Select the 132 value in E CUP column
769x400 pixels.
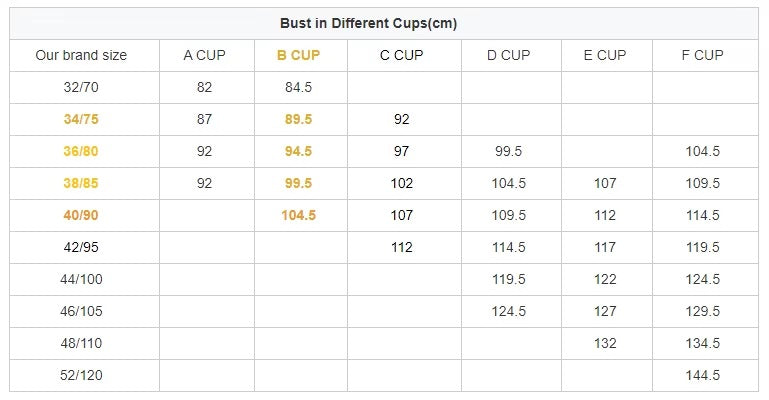[x=605, y=343]
